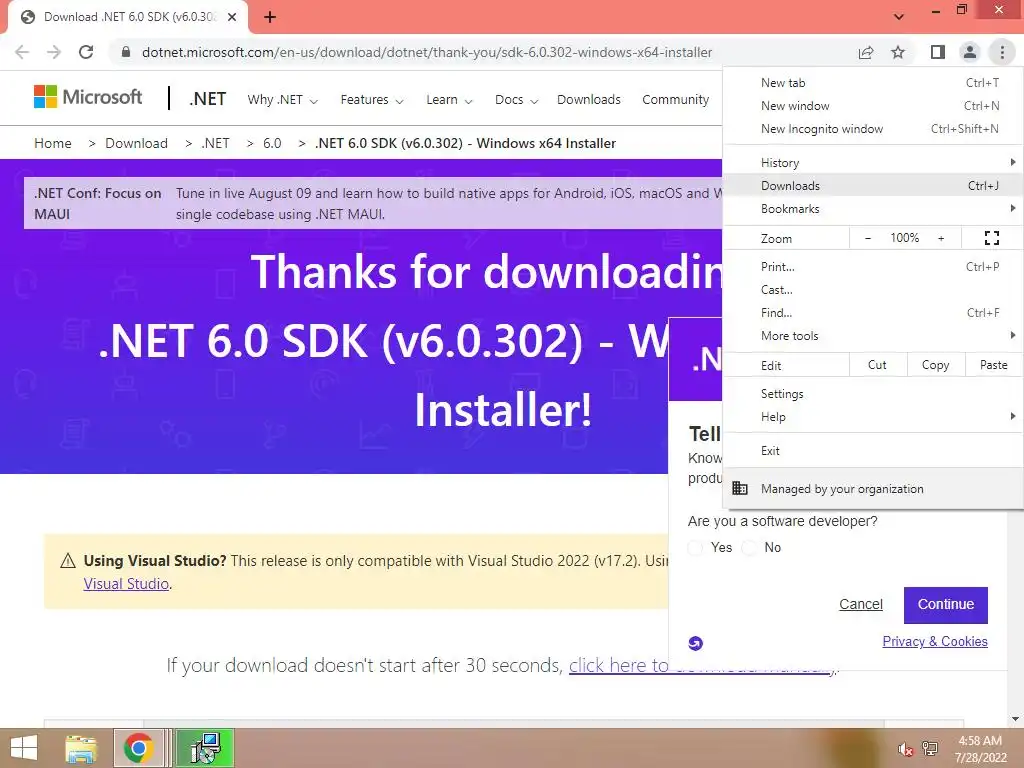
Task: Open the Visual Studio link
Action: (x=126, y=584)
